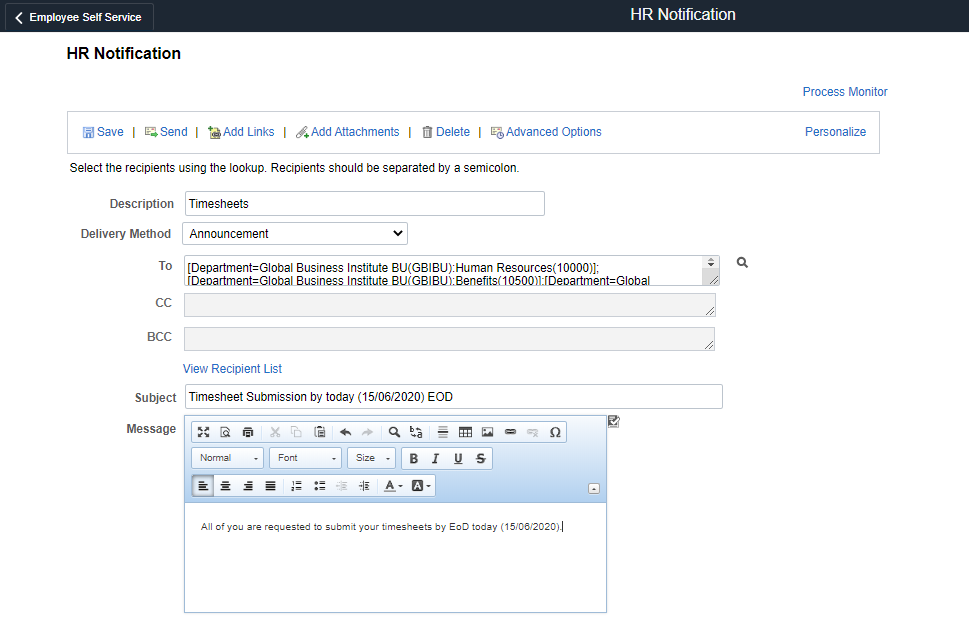Open the Font dropdown
The height and width of the screenshot is (628, 969).
click(305, 458)
